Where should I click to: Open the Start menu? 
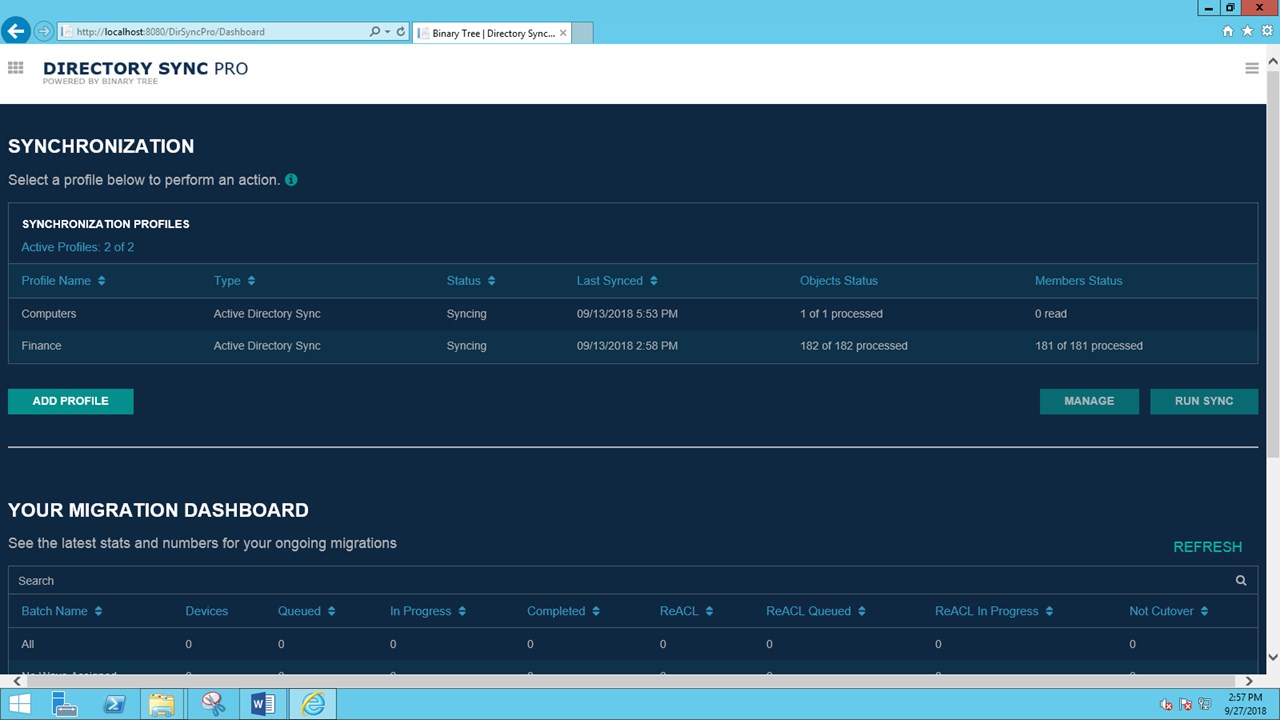19,704
